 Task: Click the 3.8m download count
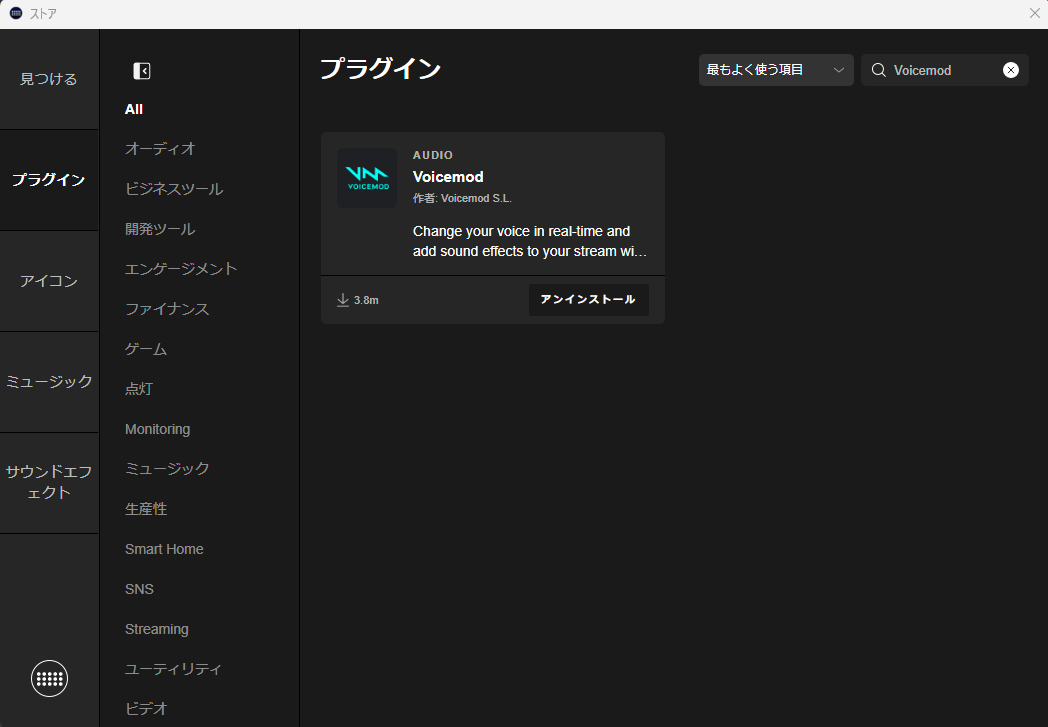(366, 301)
